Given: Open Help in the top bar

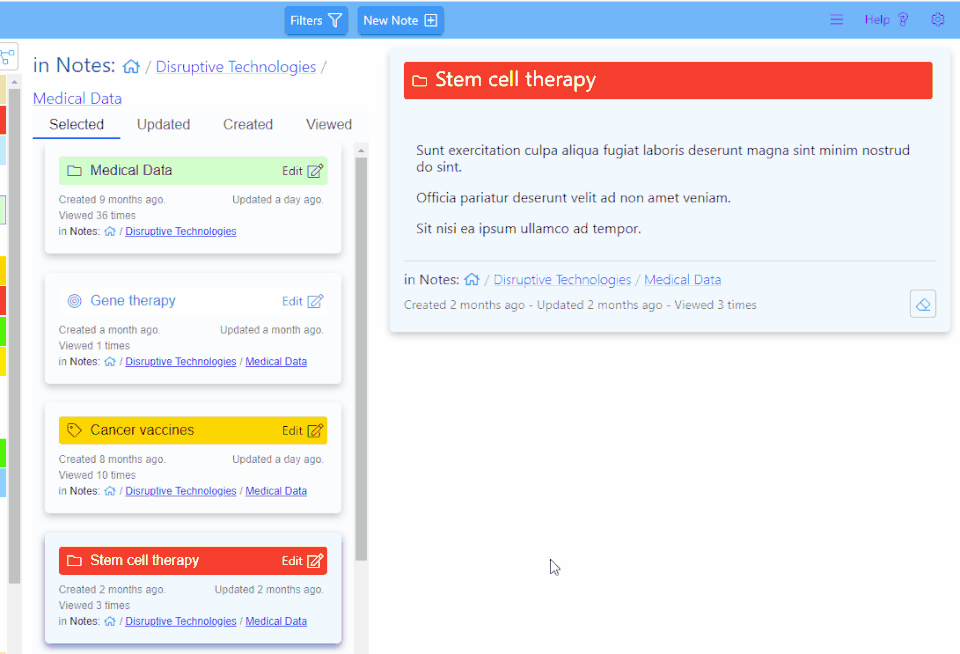Looking at the screenshot, I should click(x=886, y=20).
